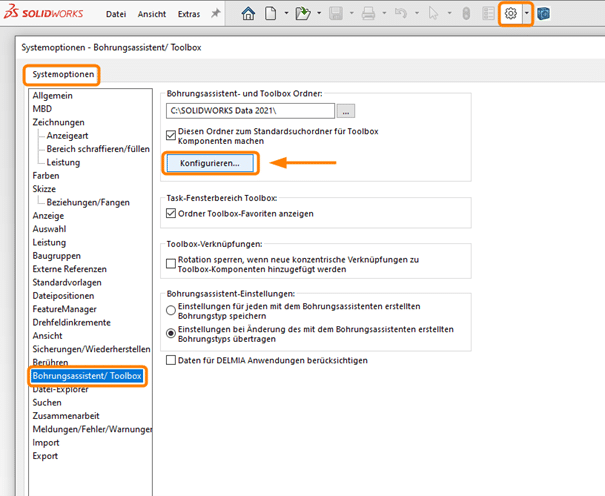Select Meldungen/Fehler/Warnungen in options list

pos(92,429)
